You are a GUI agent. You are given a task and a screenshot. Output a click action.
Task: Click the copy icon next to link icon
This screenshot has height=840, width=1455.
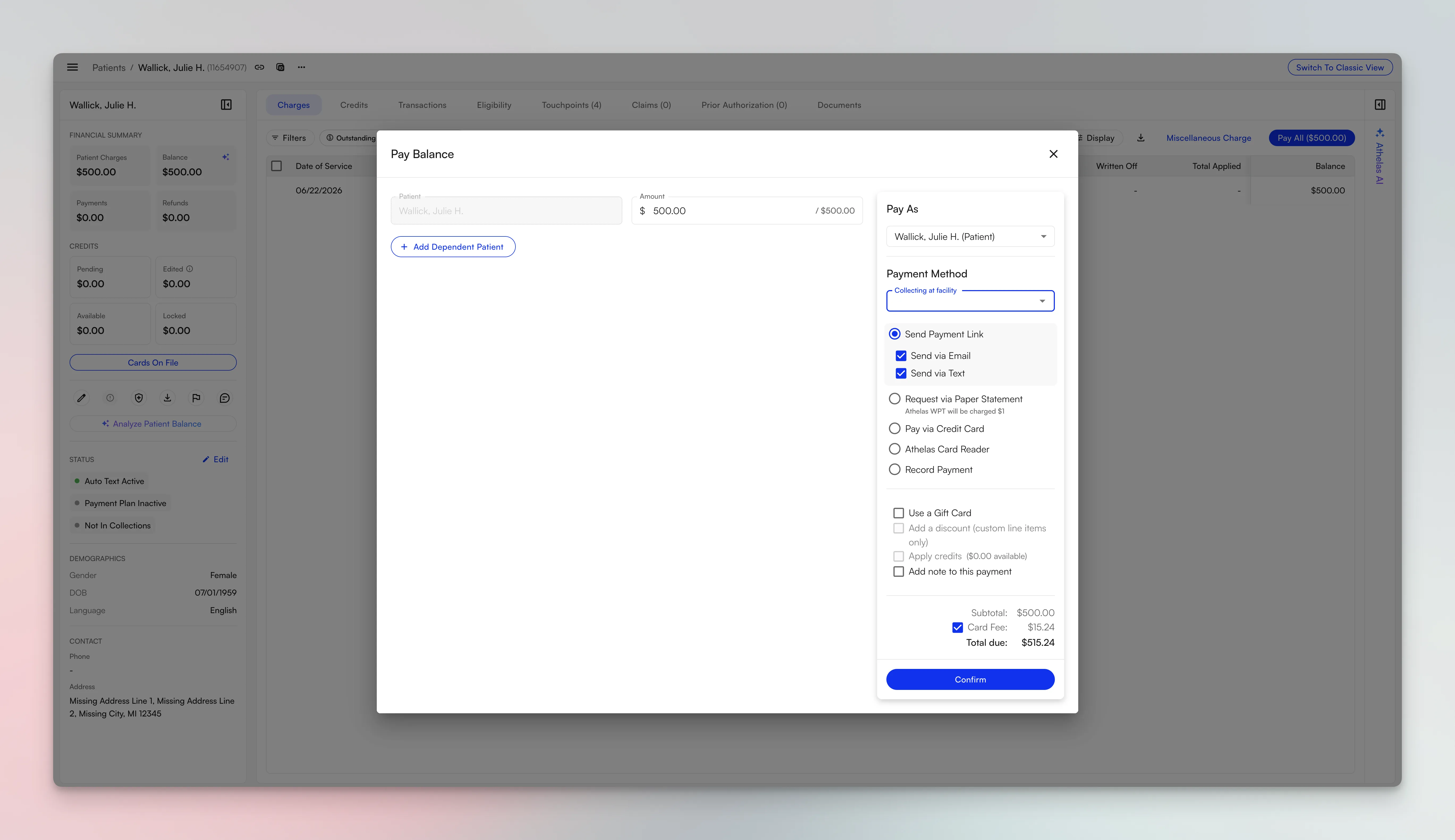click(280, 67)
